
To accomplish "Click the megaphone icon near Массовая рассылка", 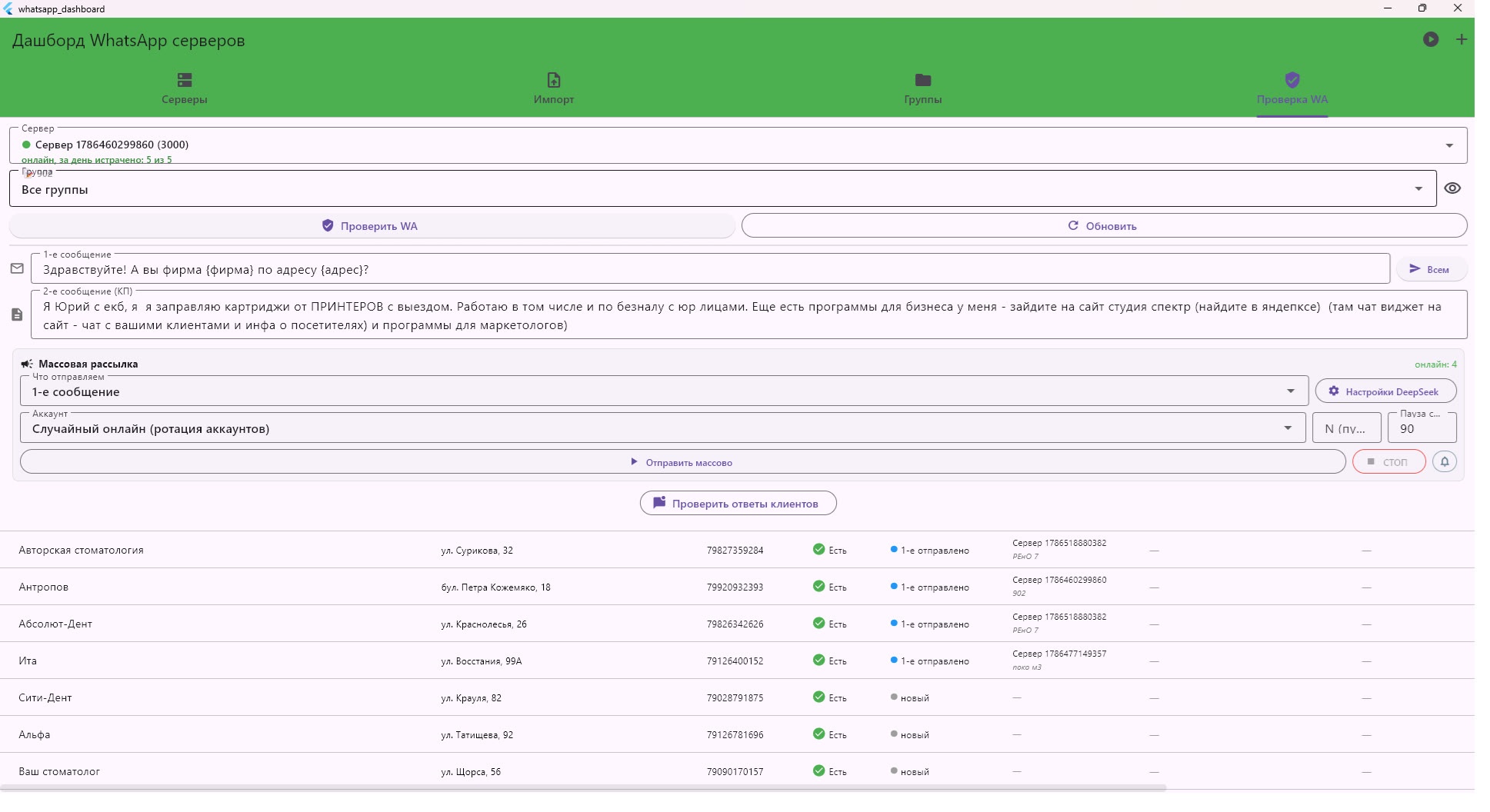I will tap(27, 364).
